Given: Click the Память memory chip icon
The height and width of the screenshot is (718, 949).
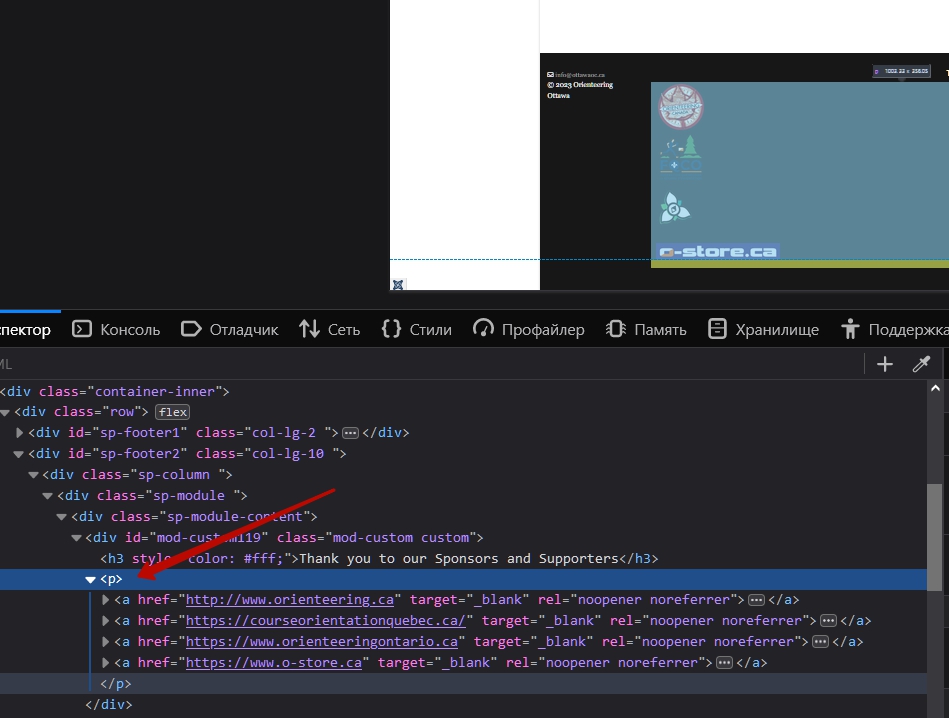Looking at the screenshot, I should click(615, 329).
